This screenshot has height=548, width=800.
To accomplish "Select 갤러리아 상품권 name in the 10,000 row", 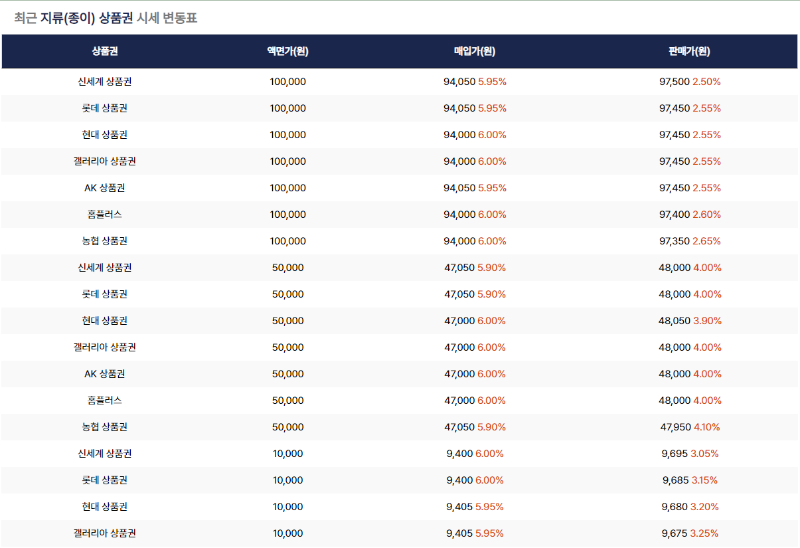I will pyautogui.click(x=105, y=533).
